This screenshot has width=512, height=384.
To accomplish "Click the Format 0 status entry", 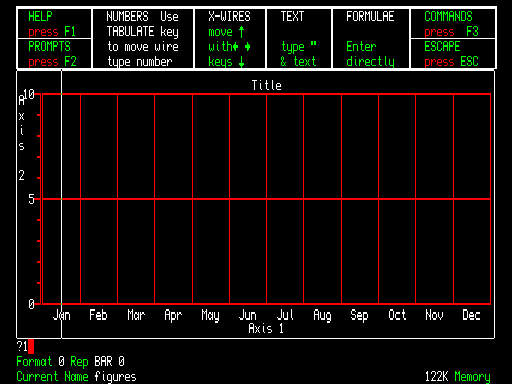I will pos(40,362).
